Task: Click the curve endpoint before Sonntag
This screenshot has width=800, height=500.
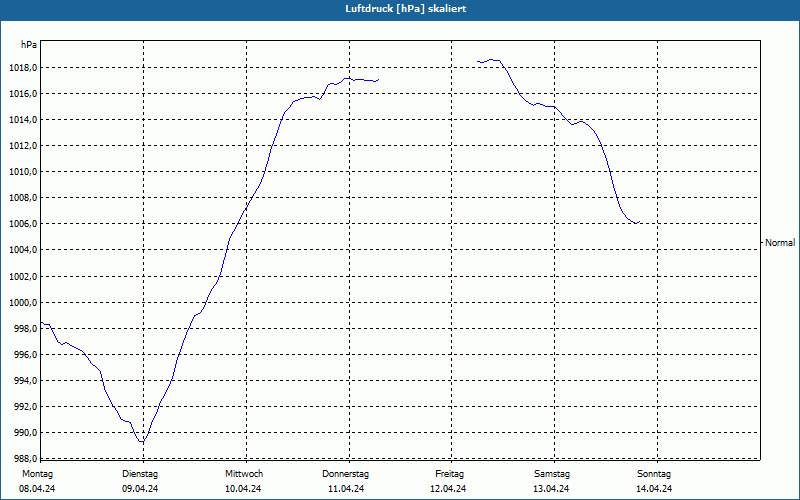Action: point(639,222)
